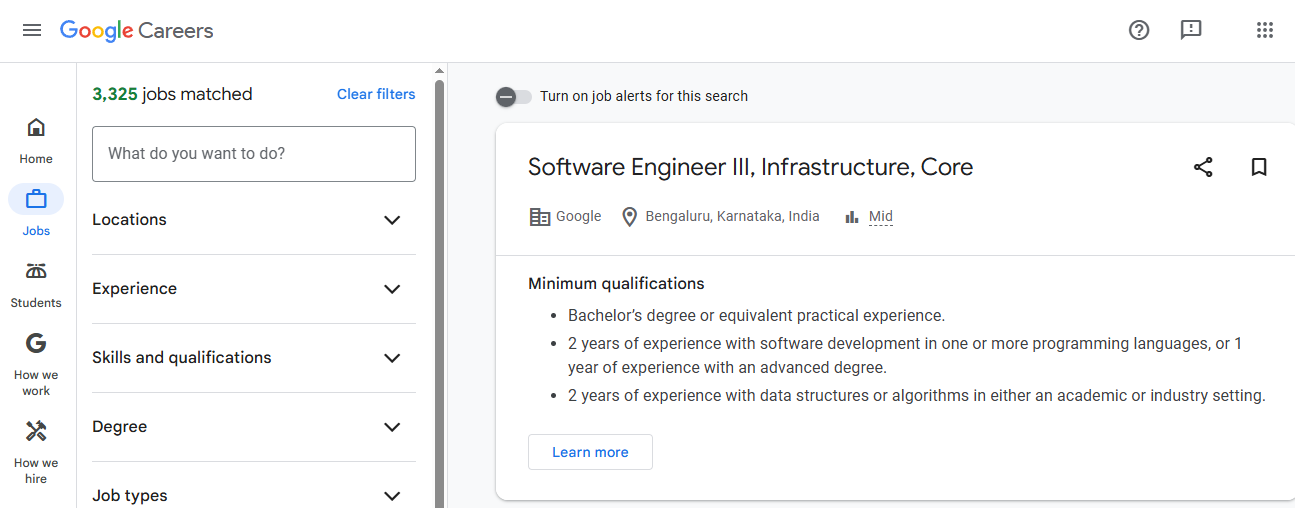Click the Home house icon

[36, 127]
